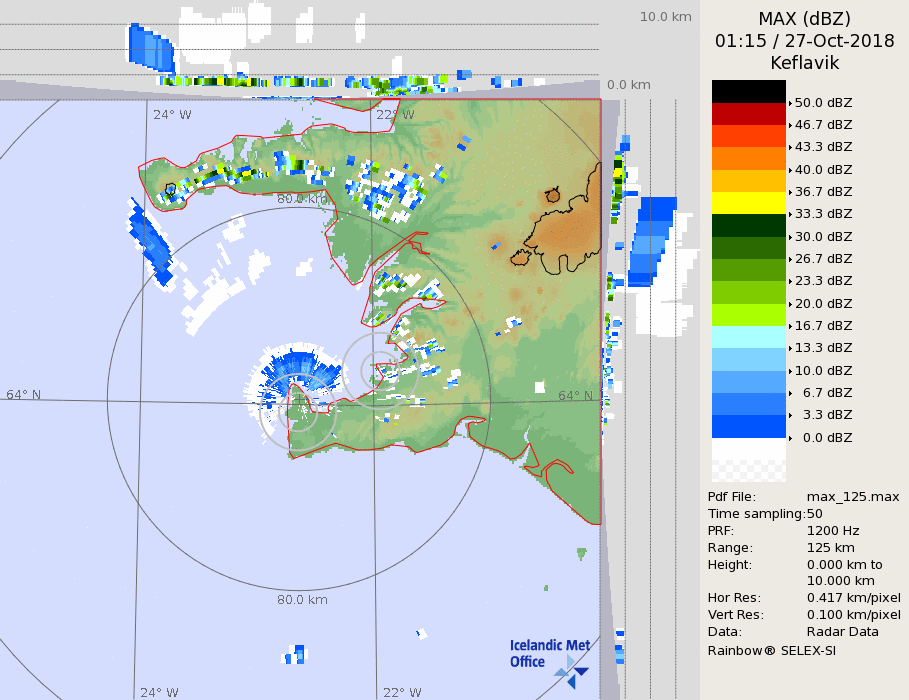This screenshot has height=700, width=909.
Task: Click the max_125.max file name
Action: [x=853, y=497]
